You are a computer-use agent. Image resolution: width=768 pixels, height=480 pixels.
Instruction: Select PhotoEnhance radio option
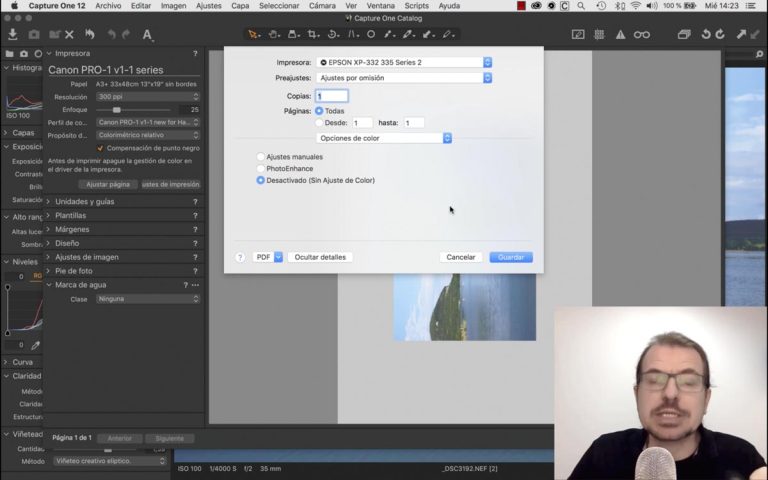point(261,168)
